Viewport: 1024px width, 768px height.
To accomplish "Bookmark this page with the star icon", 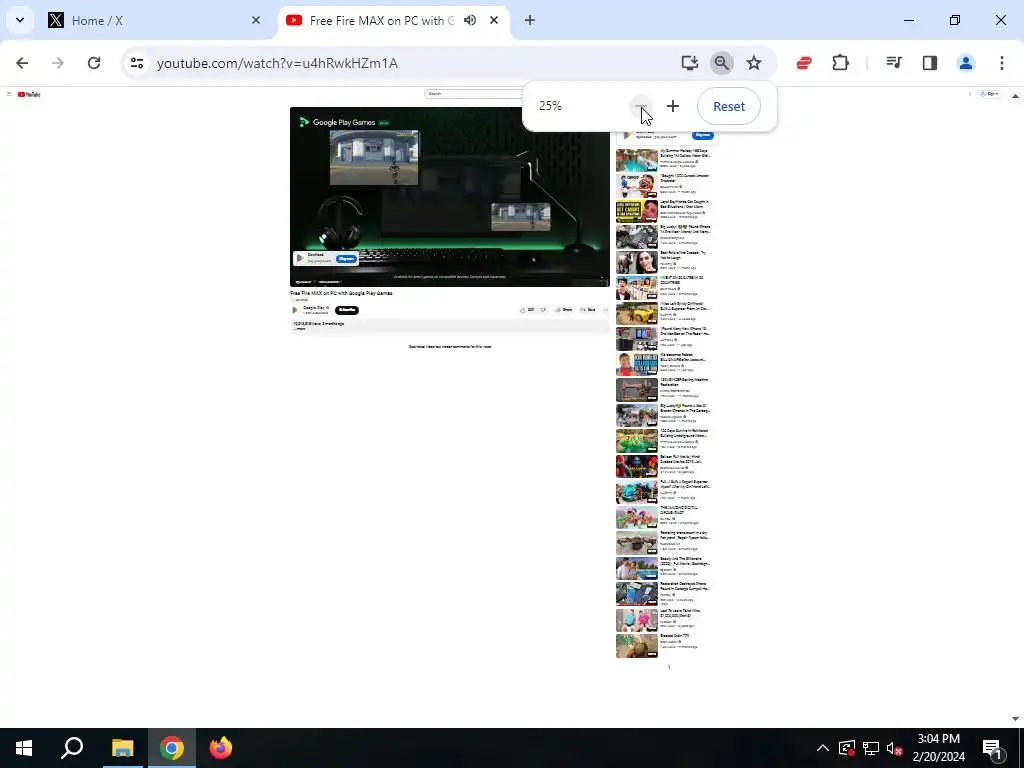I will (754, 63).
